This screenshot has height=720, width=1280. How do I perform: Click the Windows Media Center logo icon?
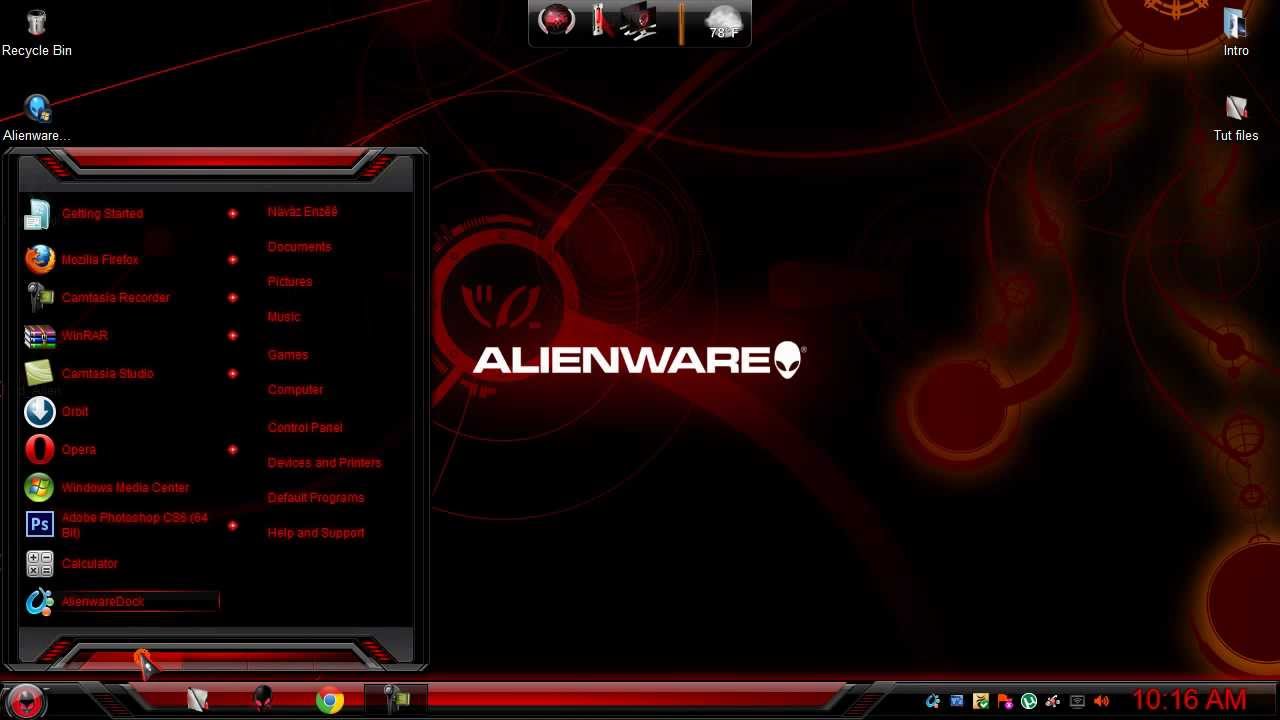pyautogui.click(x=39, y=487)
